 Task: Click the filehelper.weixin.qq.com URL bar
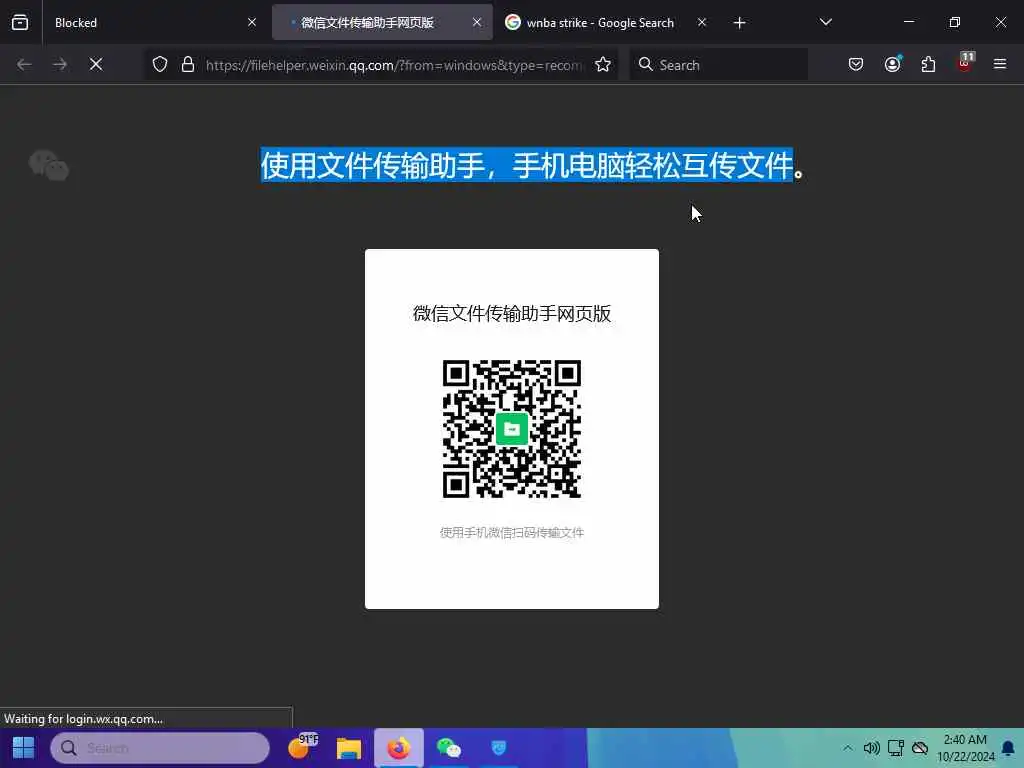click(394, 65)
